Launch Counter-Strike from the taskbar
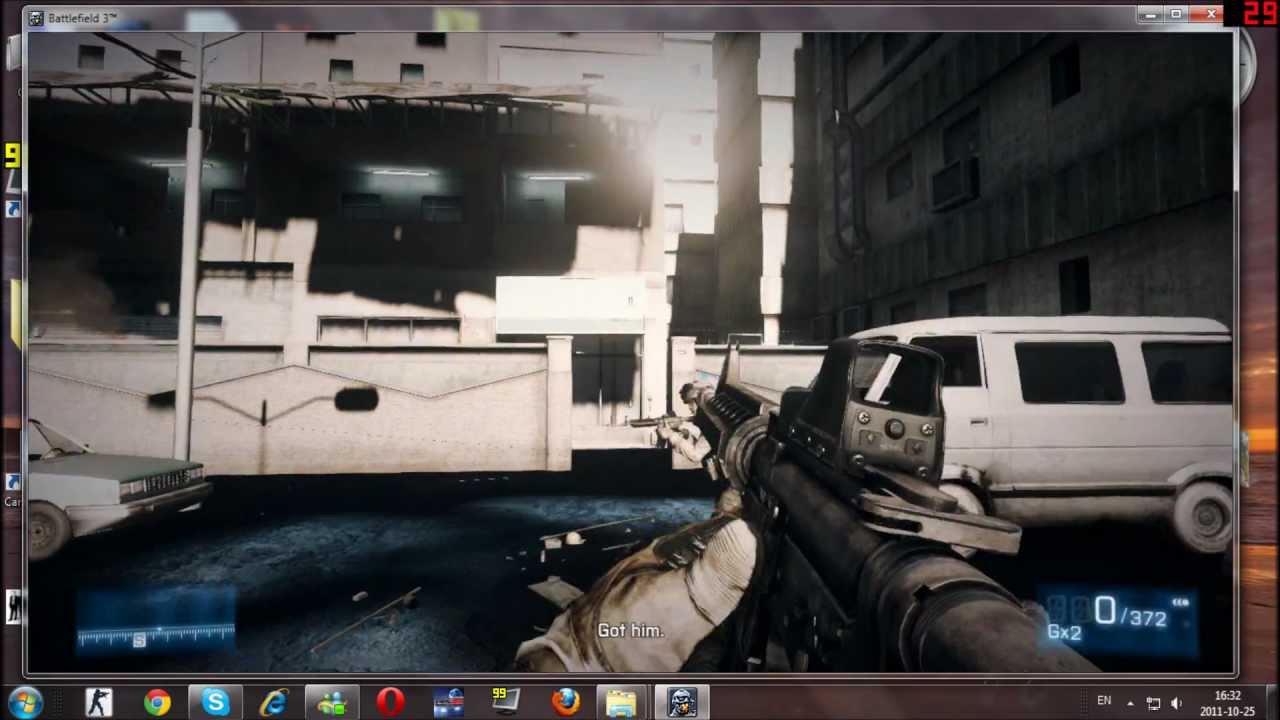 [x=99, y=702]
